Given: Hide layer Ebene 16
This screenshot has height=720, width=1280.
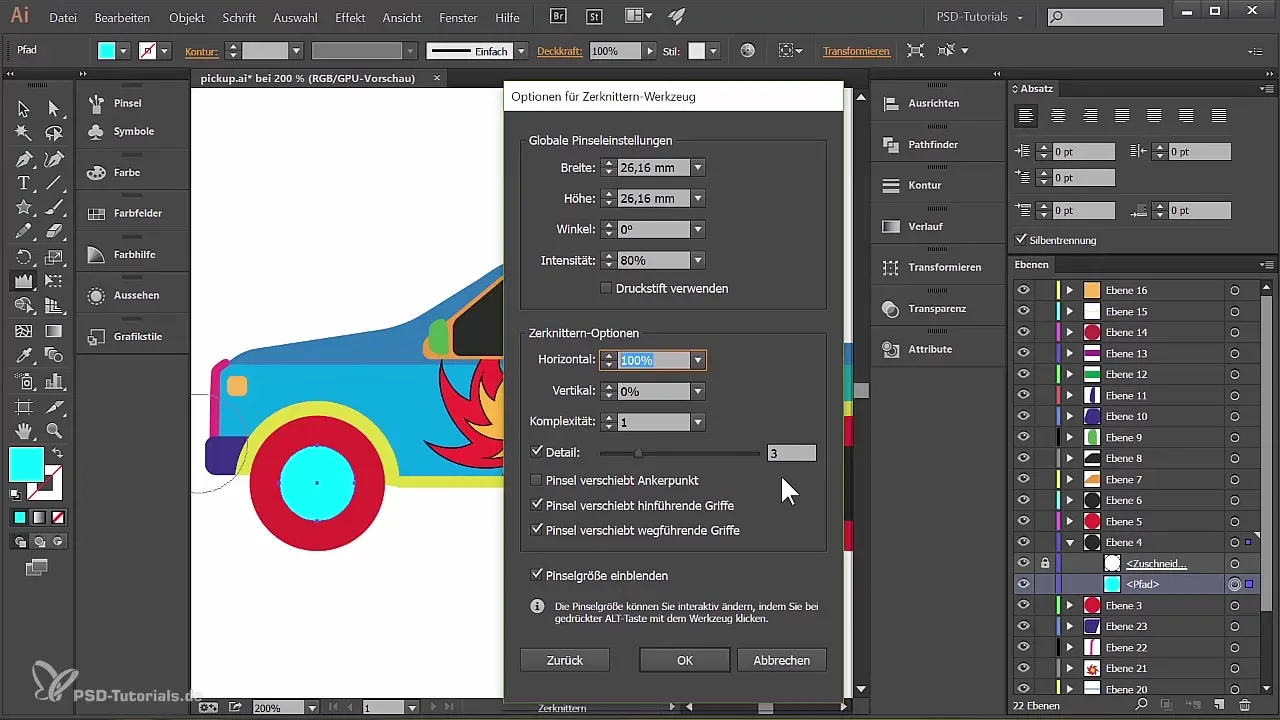Looking at the screenshot, I should pos(1023,290).
